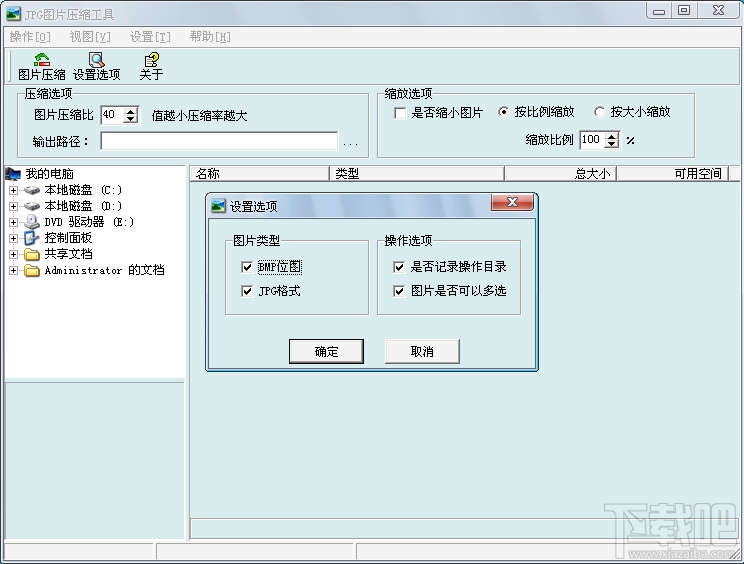Screen dimensions: 744x564
Task: Click the 本地磁盘 (C:) drive icon
Action: pos(32,190)
